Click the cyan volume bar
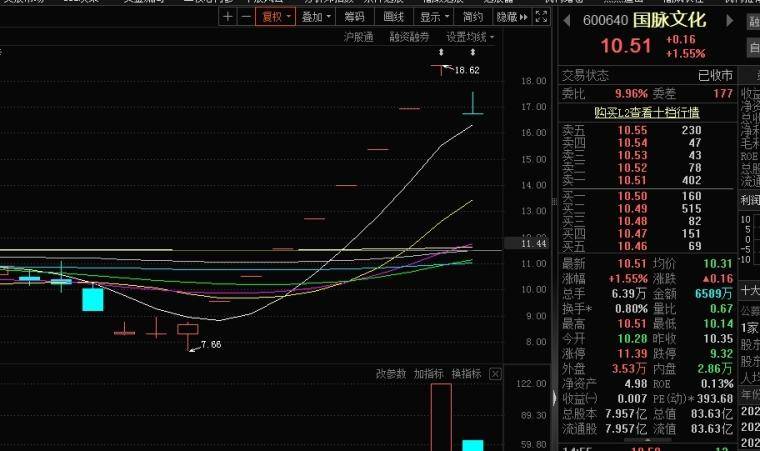The width and height of the screenshot is (760, 451). [x=473, y=445]
